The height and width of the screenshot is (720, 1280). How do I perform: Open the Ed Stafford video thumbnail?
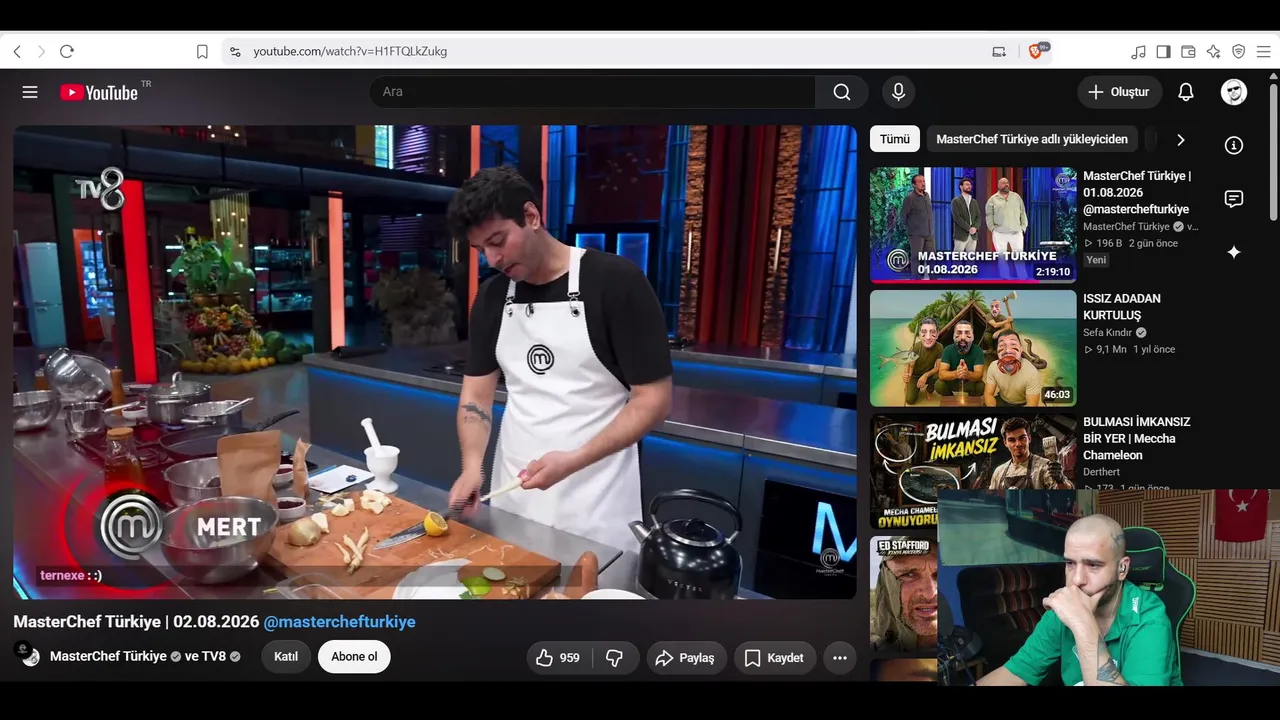[x=904, y=593]
